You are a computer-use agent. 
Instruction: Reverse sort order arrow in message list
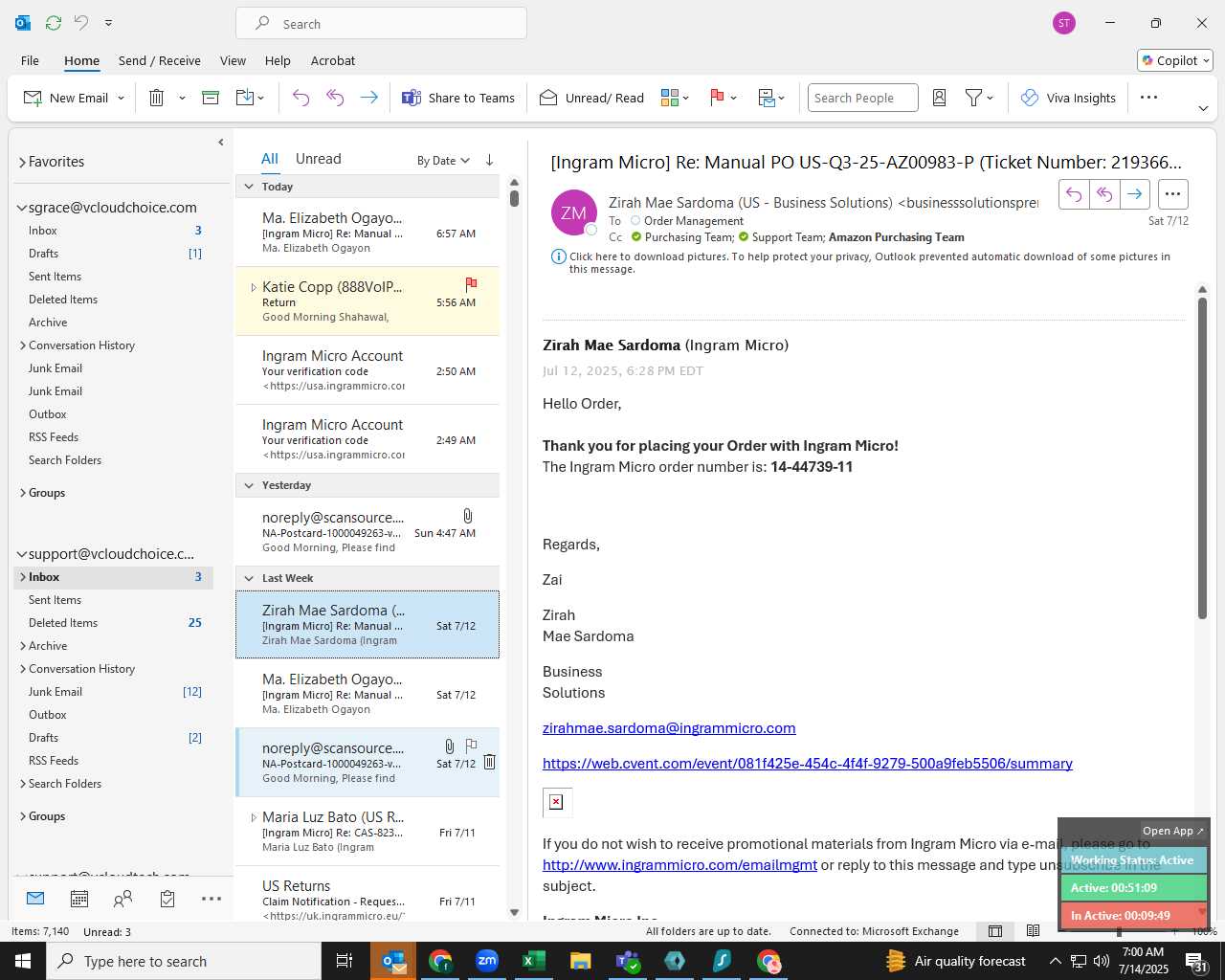coord(489,160)
